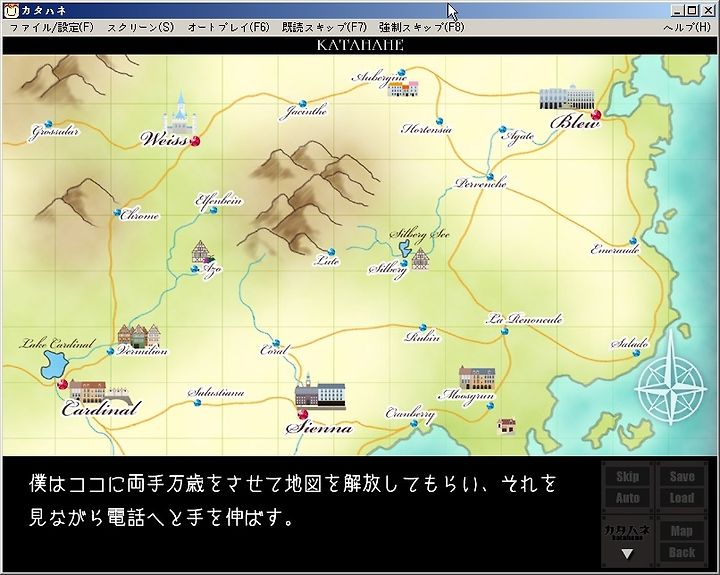The width and height of the screenshot is (720, 575).
Task: Click the compass rose on the map
Action: [x=671, y=388]
